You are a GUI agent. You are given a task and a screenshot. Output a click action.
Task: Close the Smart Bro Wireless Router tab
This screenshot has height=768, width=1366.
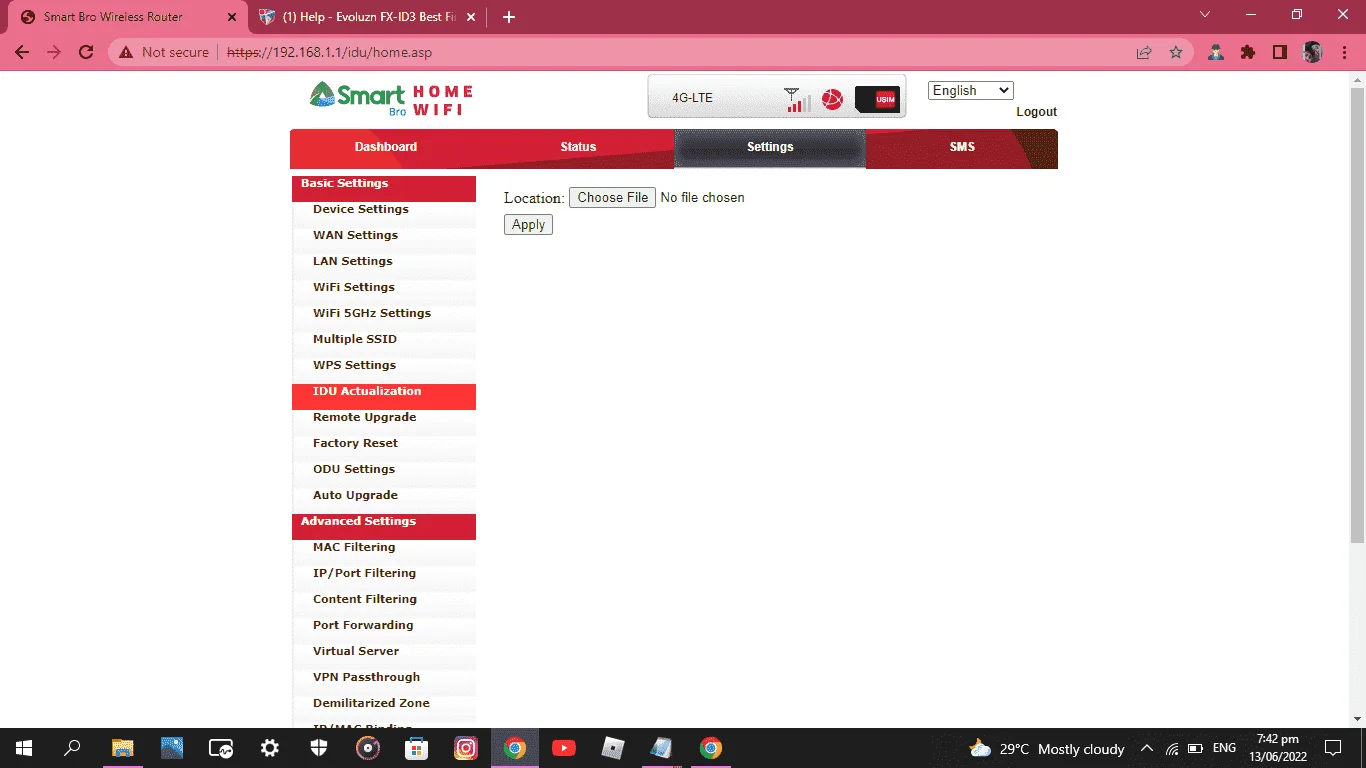[x=232, y=17]
